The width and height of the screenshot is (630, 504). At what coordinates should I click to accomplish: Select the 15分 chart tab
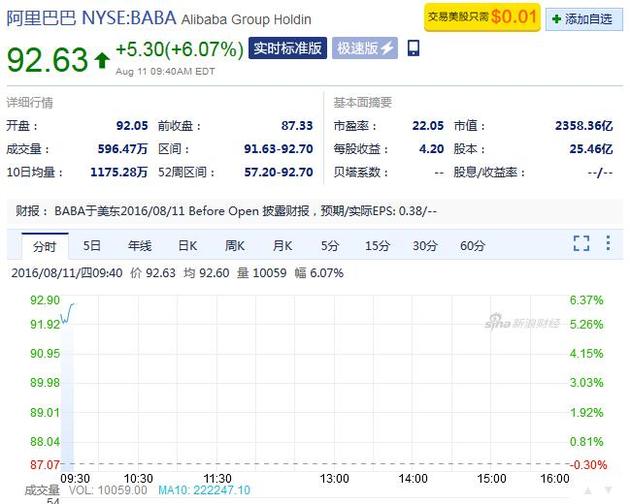[x=377, y=245]
